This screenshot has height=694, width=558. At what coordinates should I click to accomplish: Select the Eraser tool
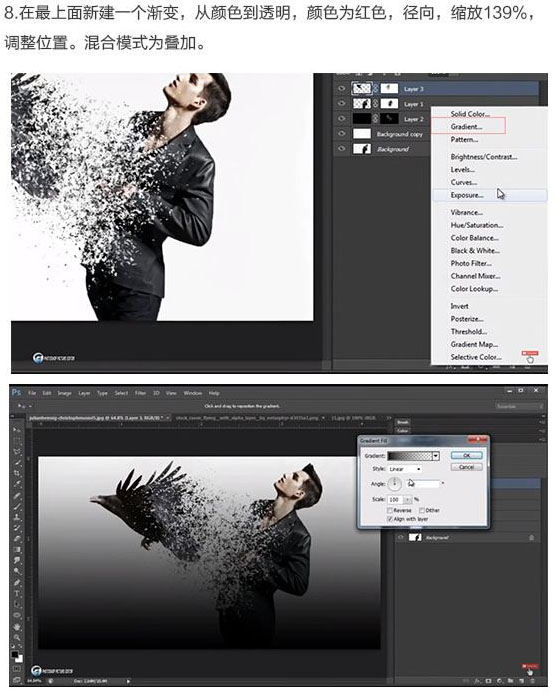pyautogui.click(x=16, y=539)
